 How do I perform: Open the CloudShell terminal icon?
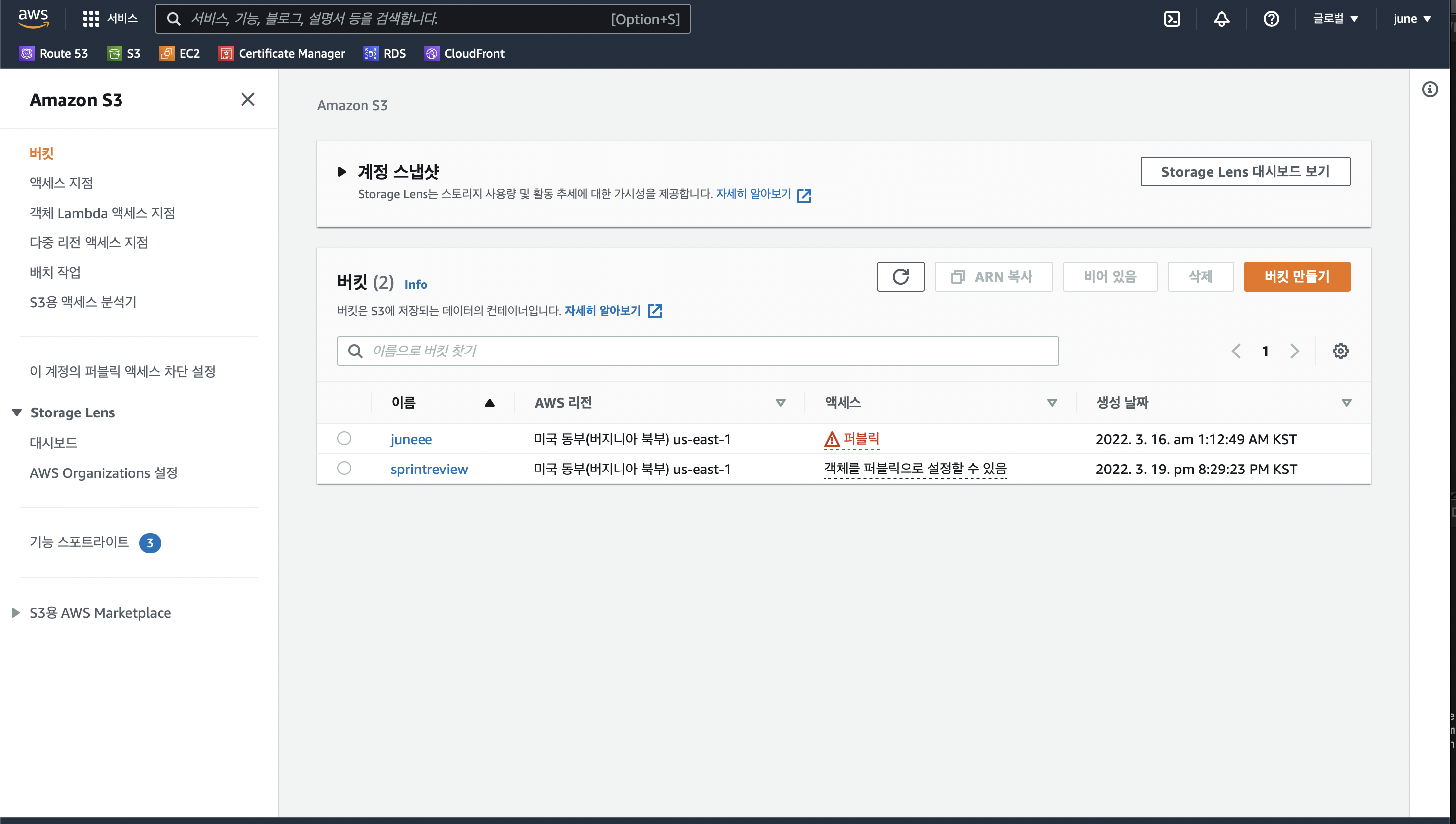coord(1172,19)
